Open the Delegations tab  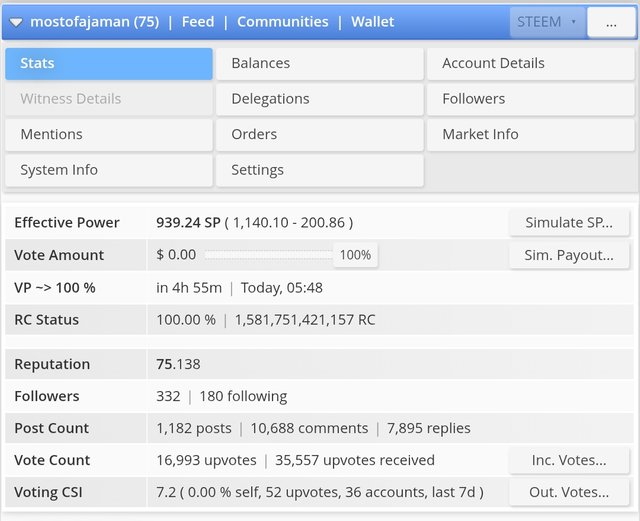pos(320,99)
